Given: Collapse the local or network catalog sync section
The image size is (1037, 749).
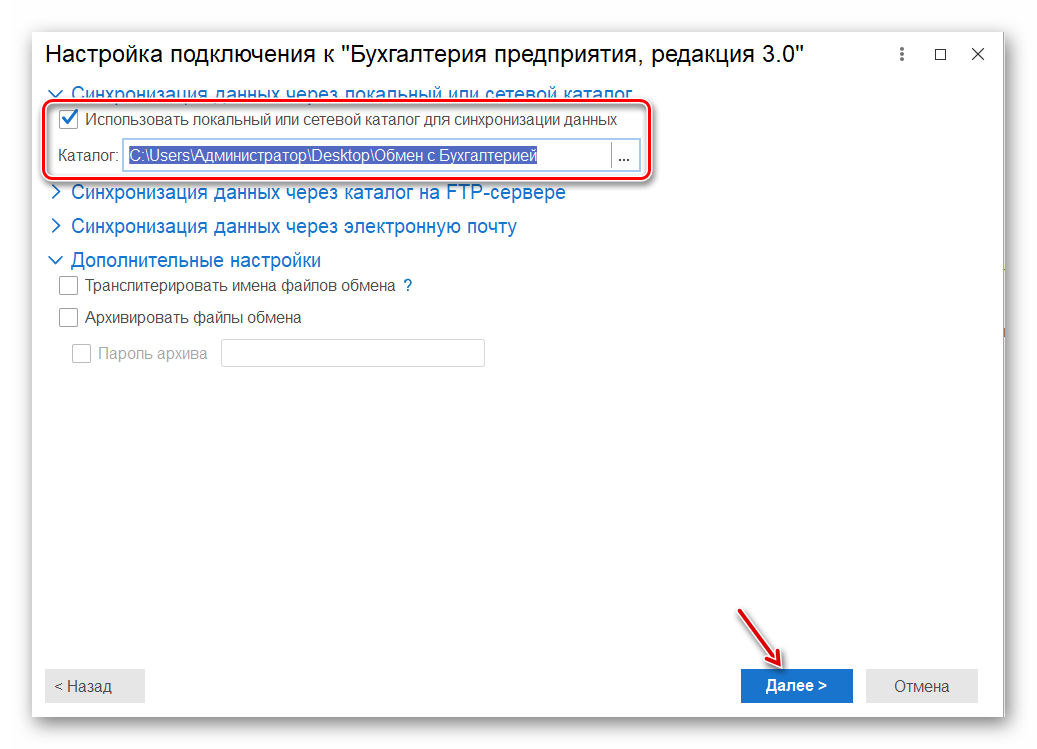Looking at the screenshot, I should point(56,95).
